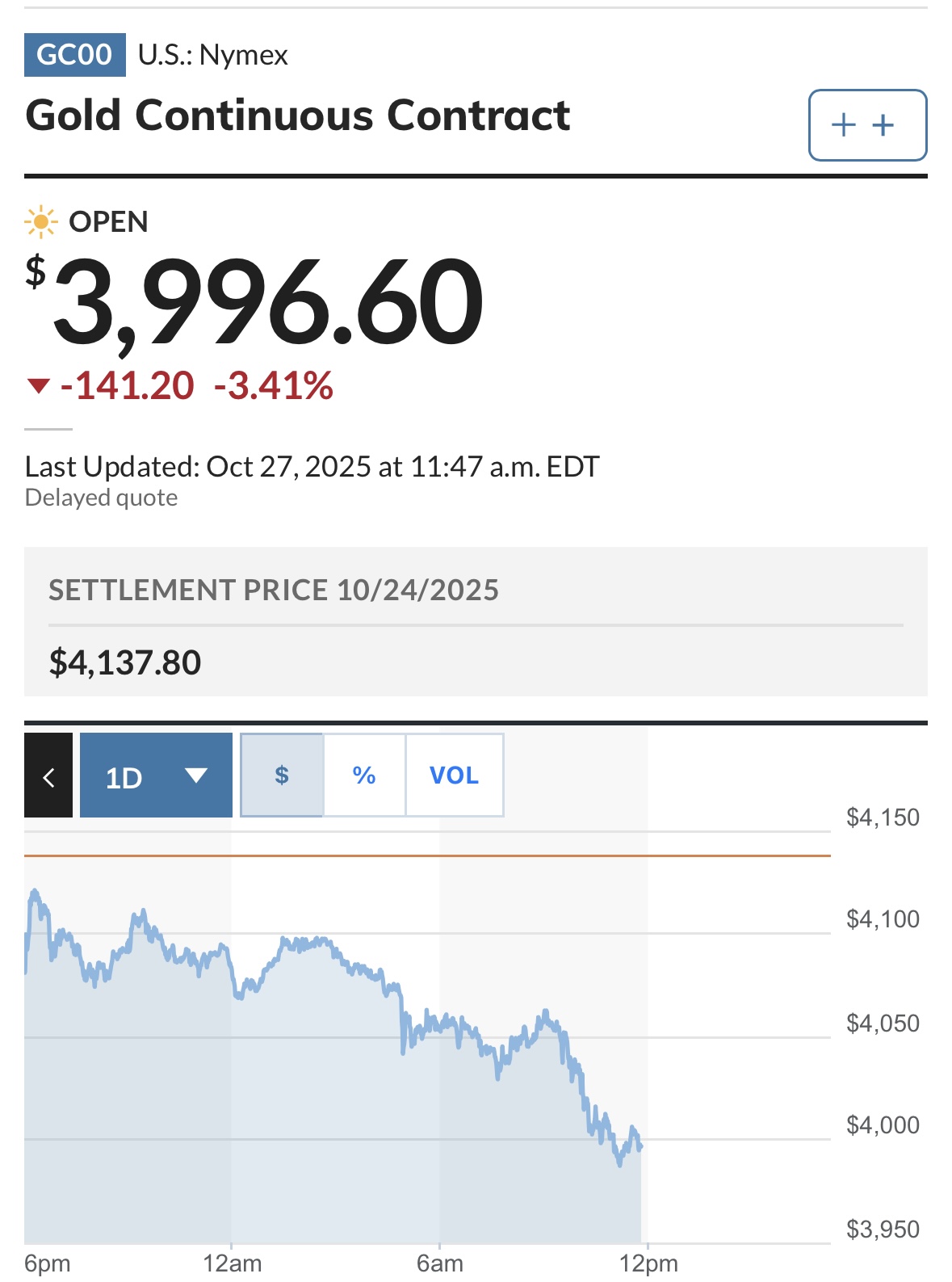The width and height of the screenshot is (952, 1282).
Task: Switch chart to percent change mode
Action: 364,776
